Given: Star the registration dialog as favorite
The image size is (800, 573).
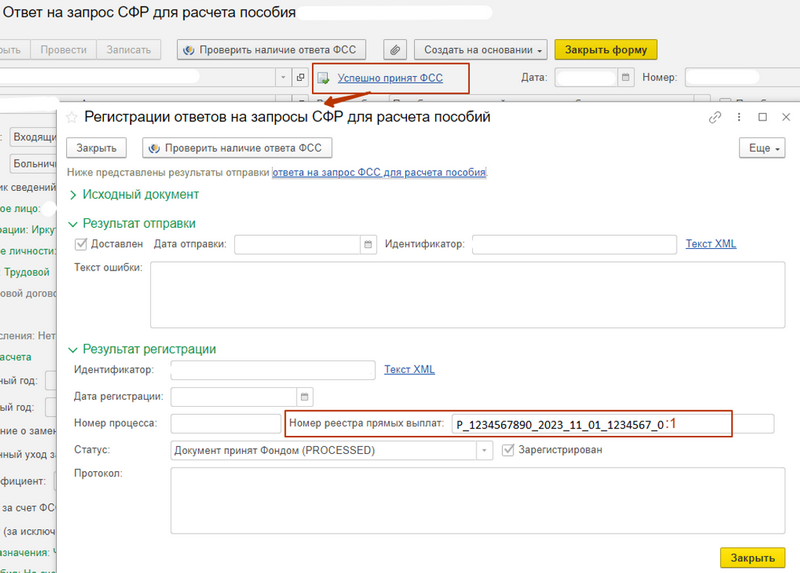Looking at the screenshot, I should (x=71, y=117).
